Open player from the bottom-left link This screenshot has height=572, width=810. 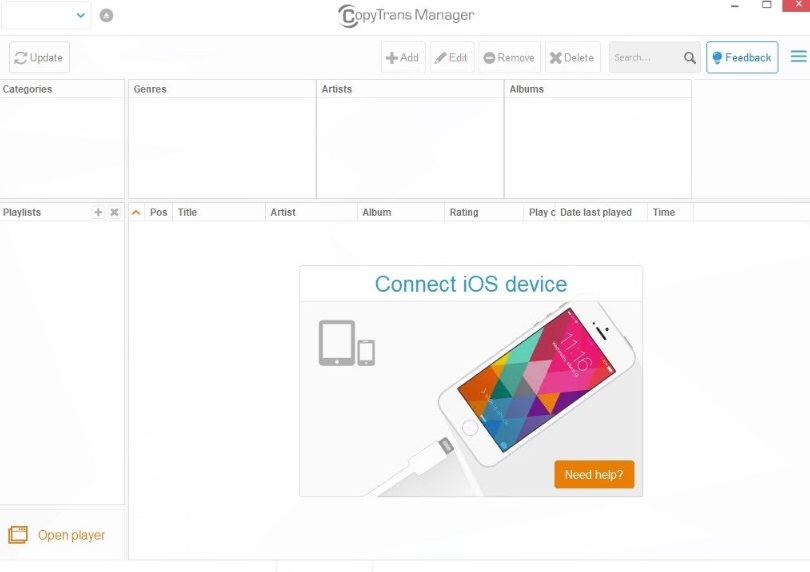pos(71,535)
